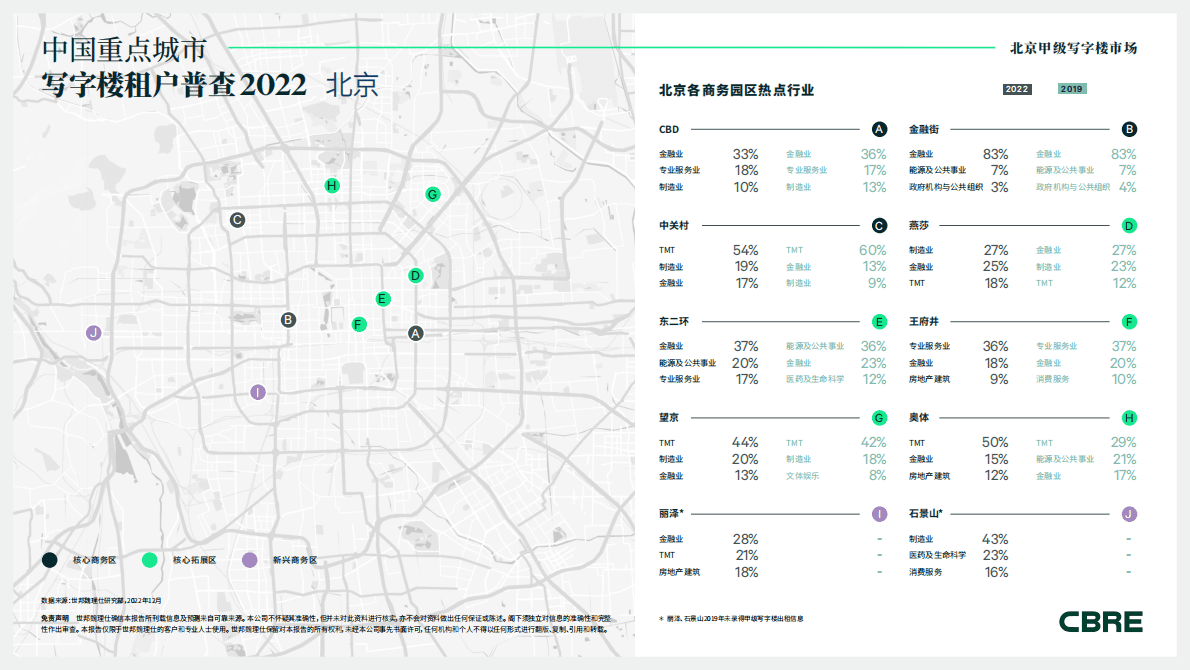Select the purple I badge next to 丽泽
This screenshot has width=1190, height=670.
(878, 513)
